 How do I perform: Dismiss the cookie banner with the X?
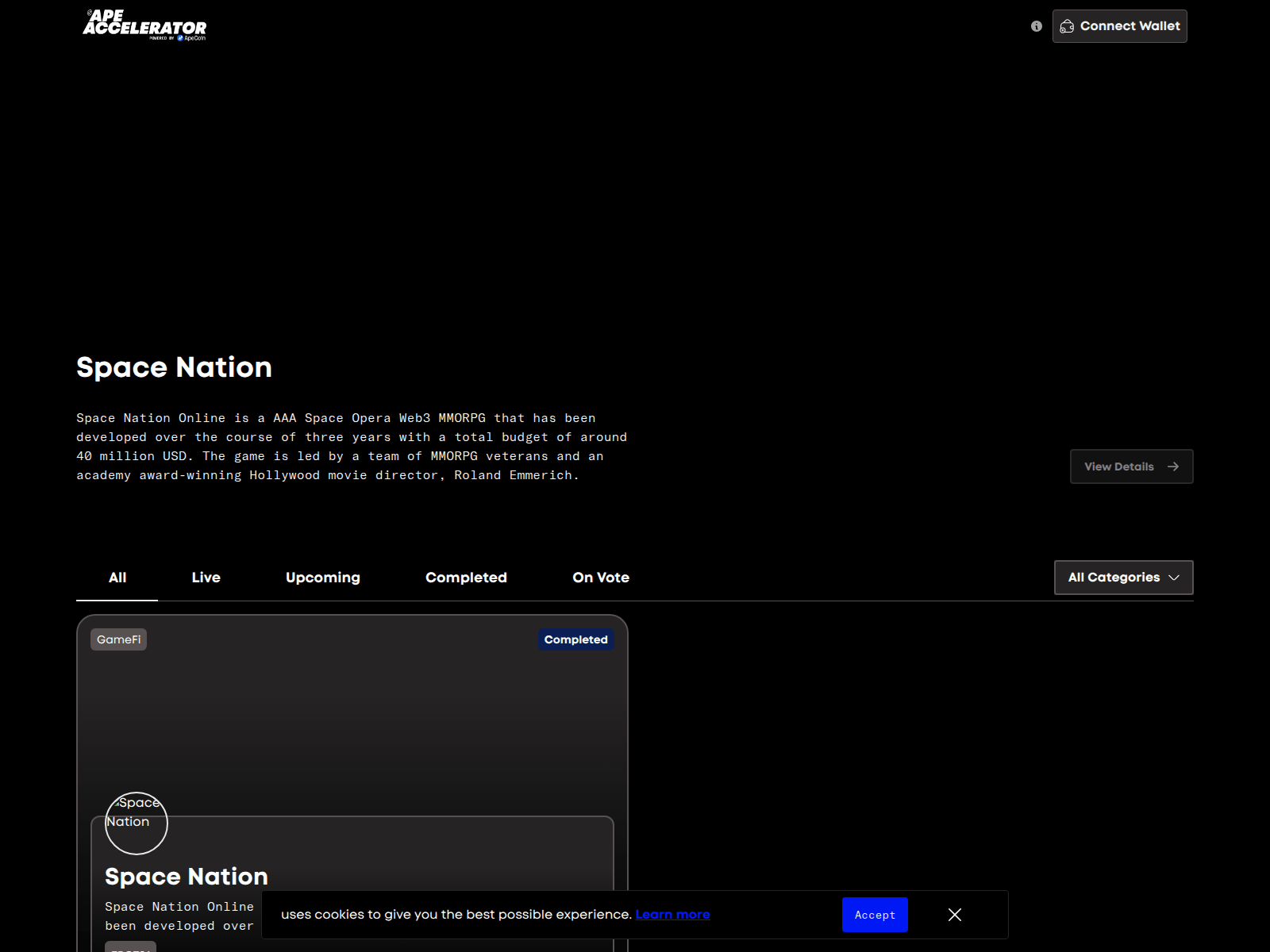954,915
